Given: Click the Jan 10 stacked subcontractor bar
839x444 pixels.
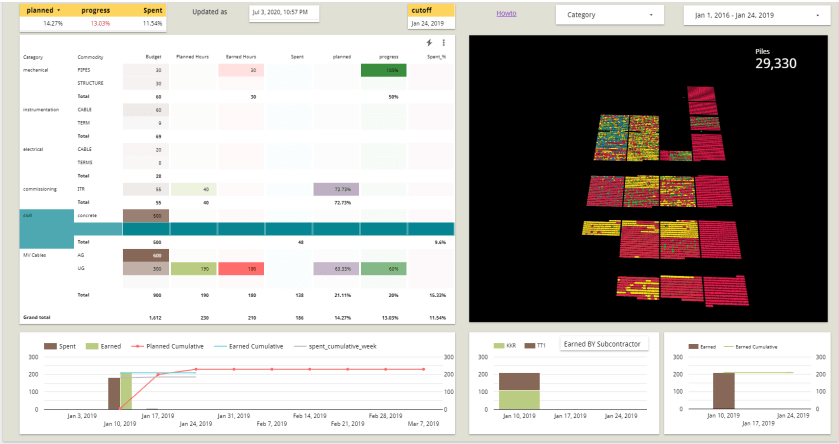Looking at the screenshot, I should 519,391.
